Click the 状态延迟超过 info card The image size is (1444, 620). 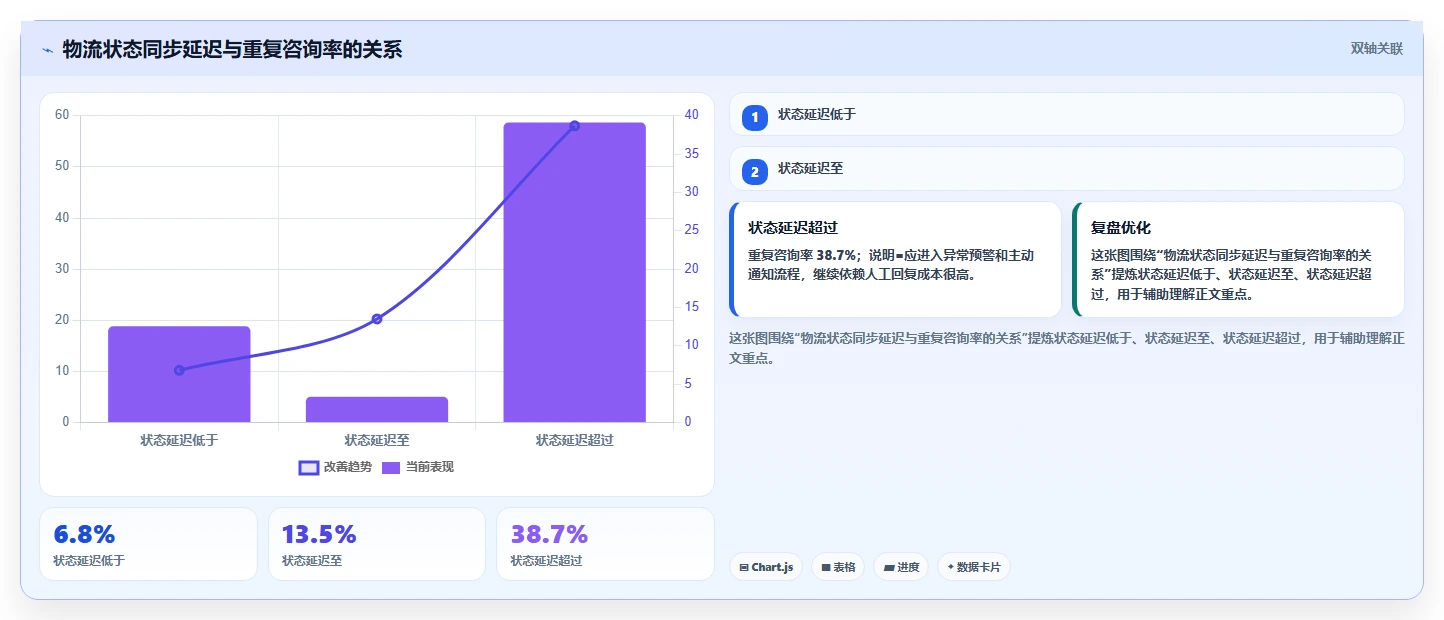[x=896, y=260]
